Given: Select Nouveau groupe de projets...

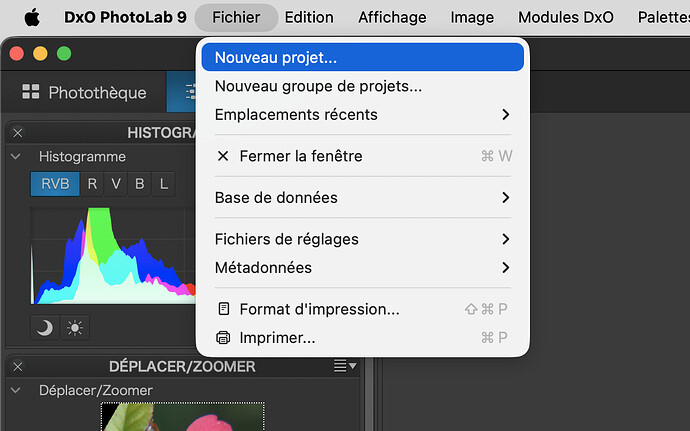Looking at the screenshot, I should (x=363, y=86).
